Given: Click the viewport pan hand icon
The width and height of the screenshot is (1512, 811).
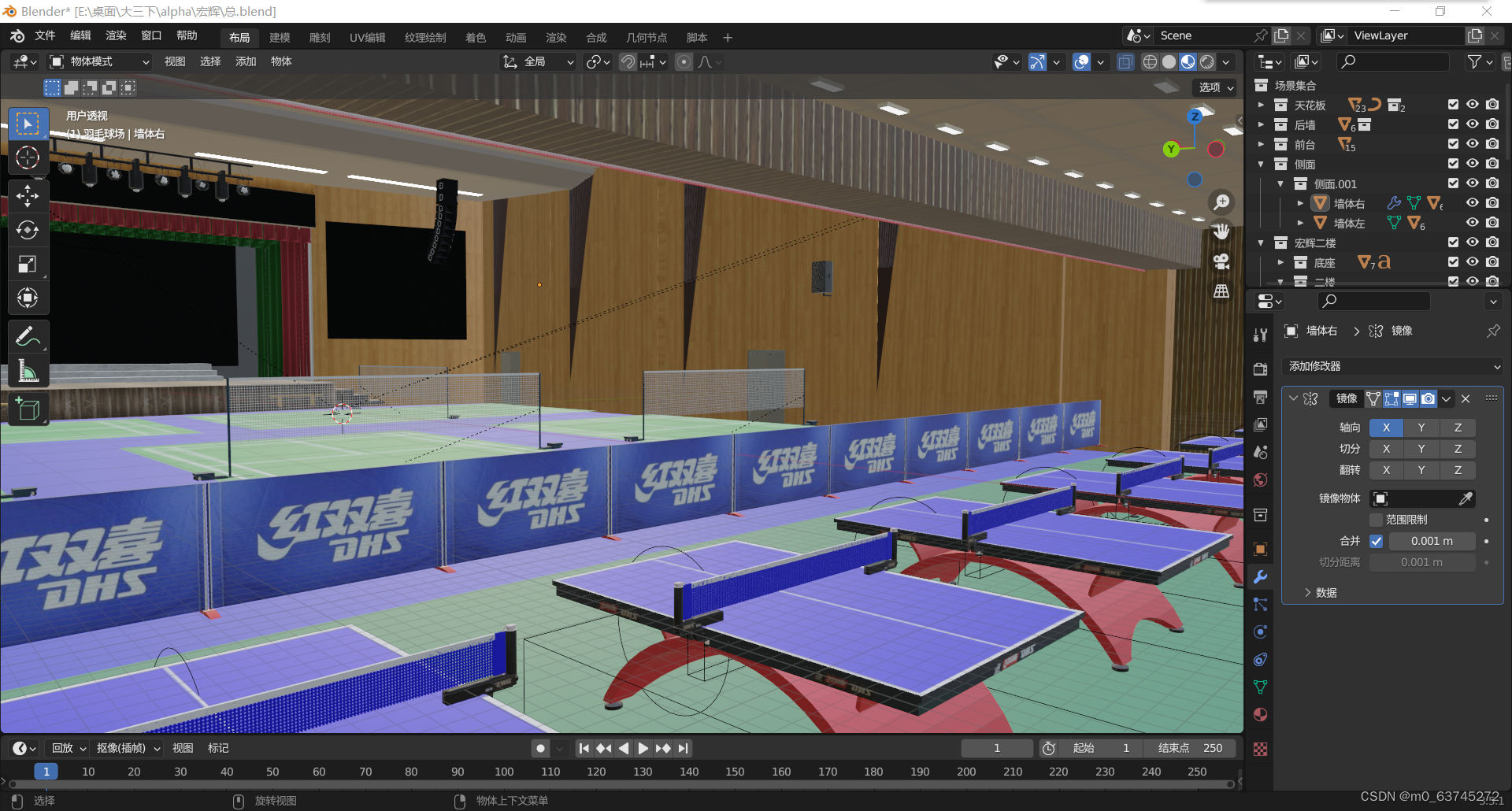Looking at the screenshot, I should coord(1221,231).
